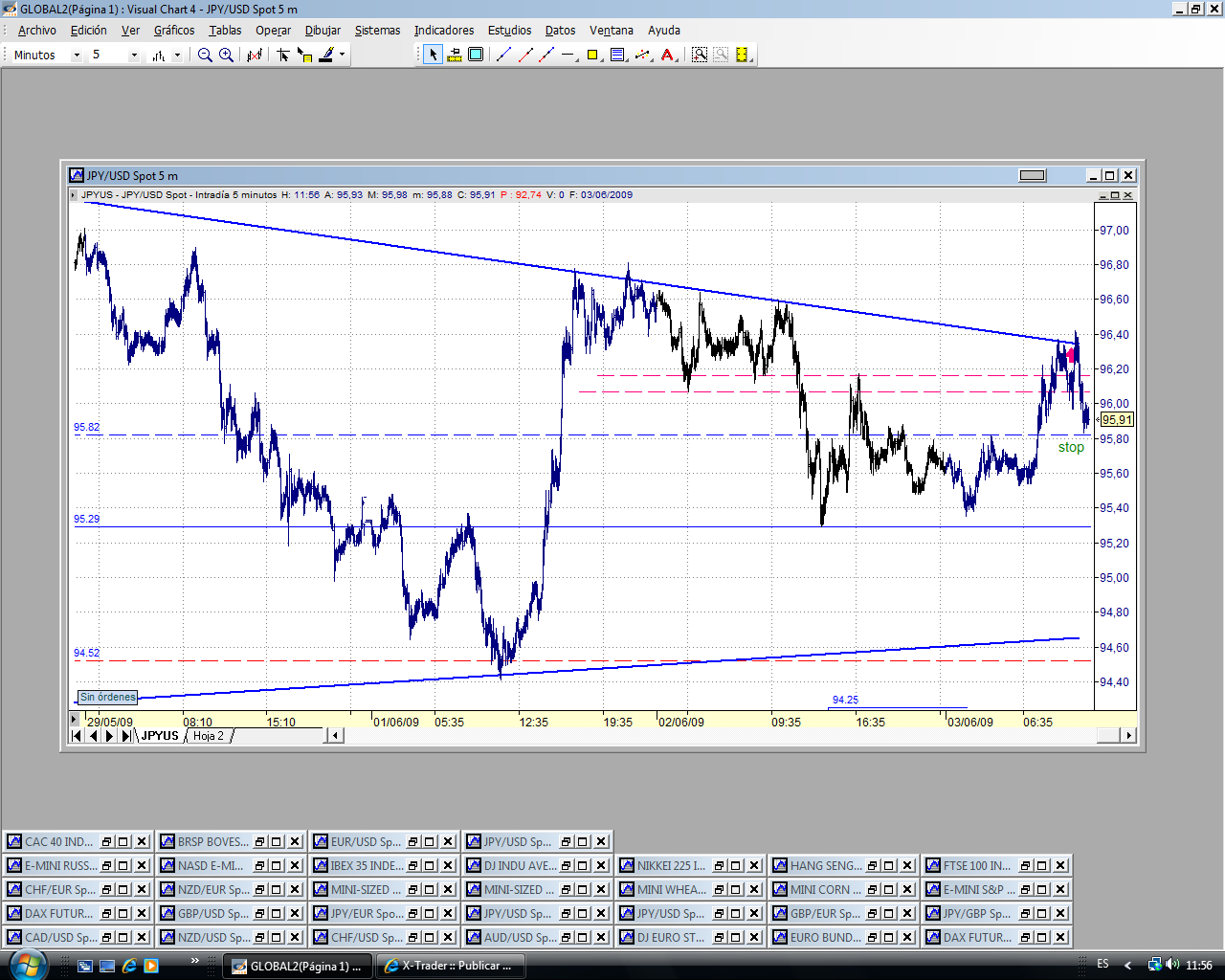Open the Sistemas menu
The height and width of the screenshot is (980, 1225).
[377, 31]
